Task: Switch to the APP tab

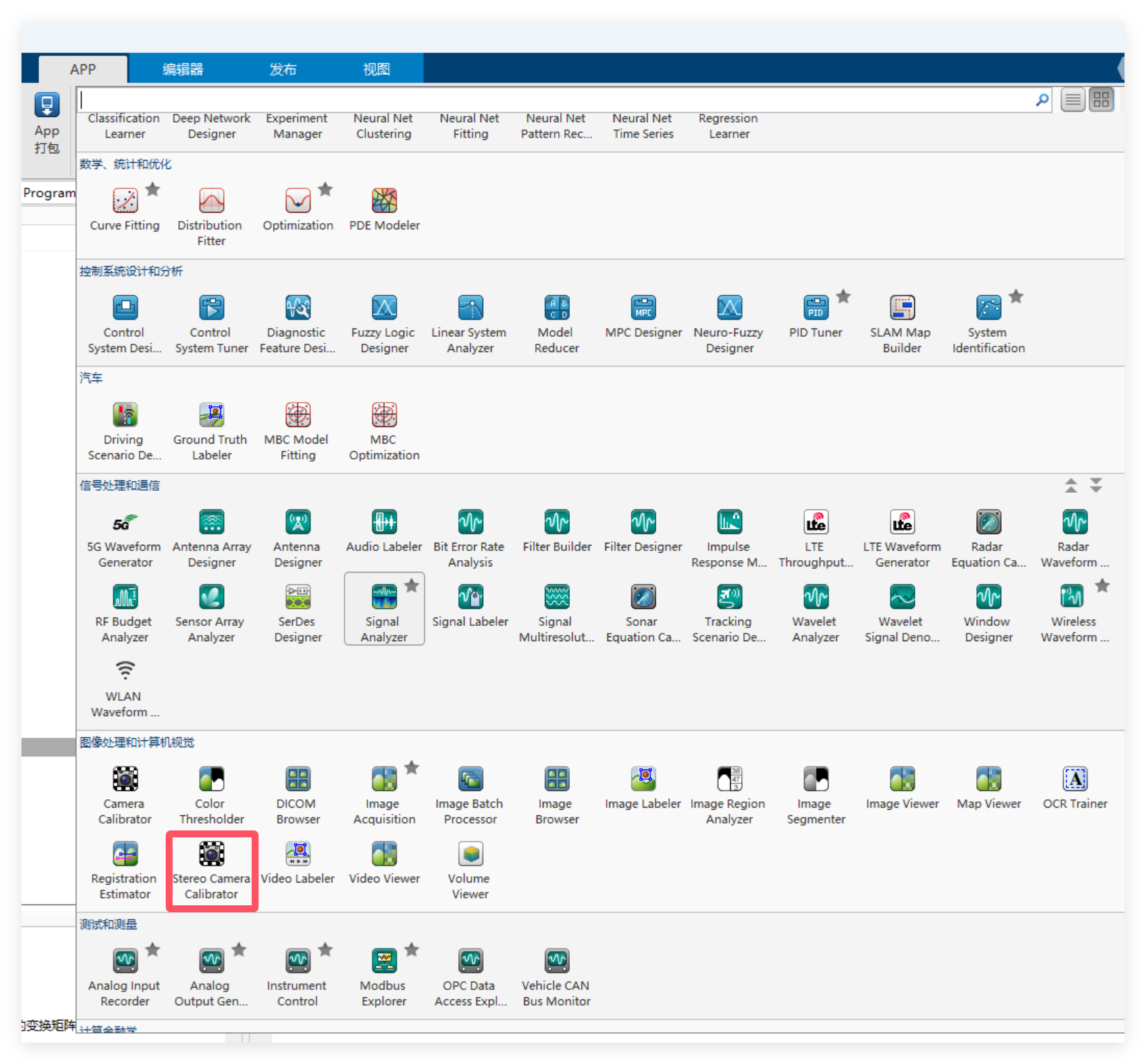Action: tap(83, 69)
